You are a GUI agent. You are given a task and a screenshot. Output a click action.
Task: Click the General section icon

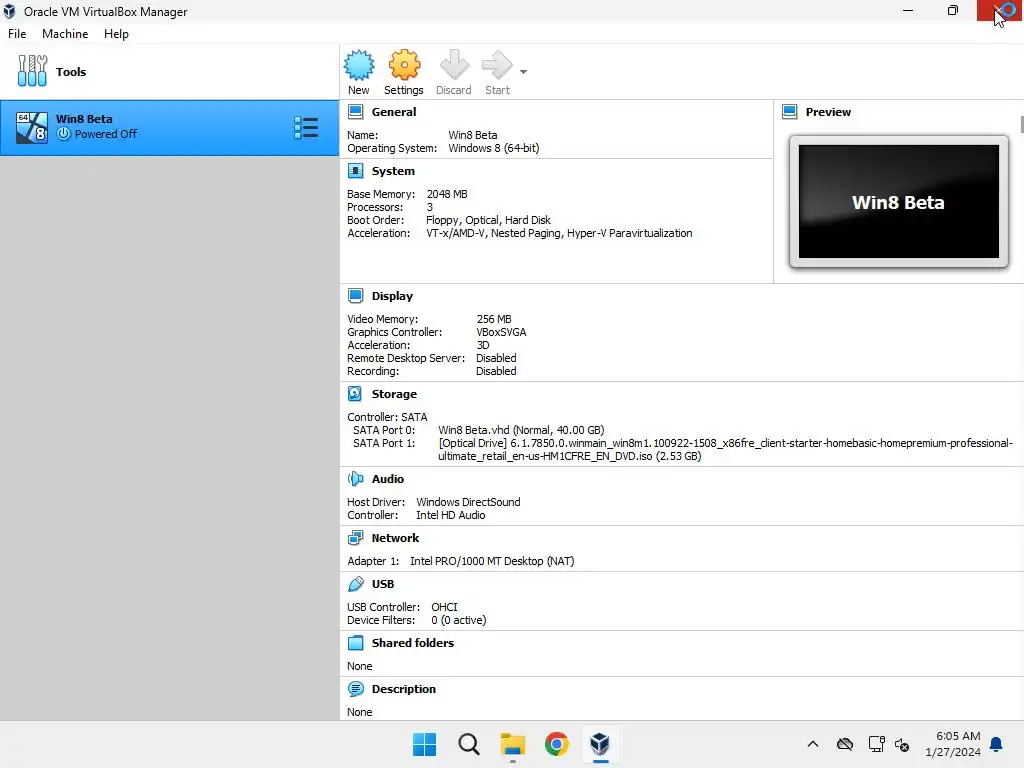[355, 112]
